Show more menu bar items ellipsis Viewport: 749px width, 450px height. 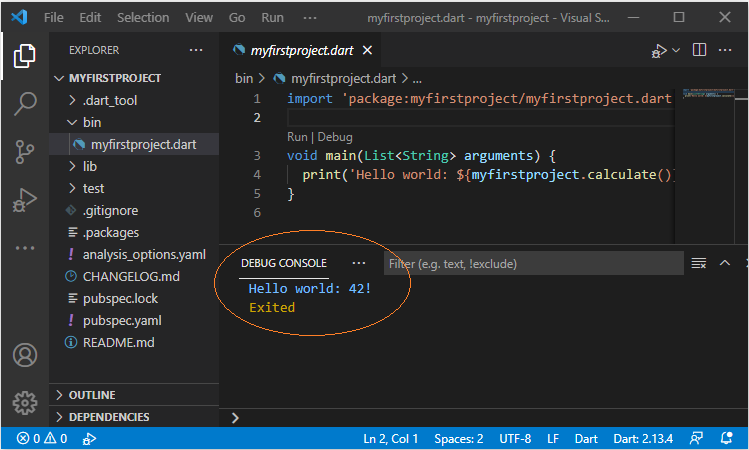310,18
